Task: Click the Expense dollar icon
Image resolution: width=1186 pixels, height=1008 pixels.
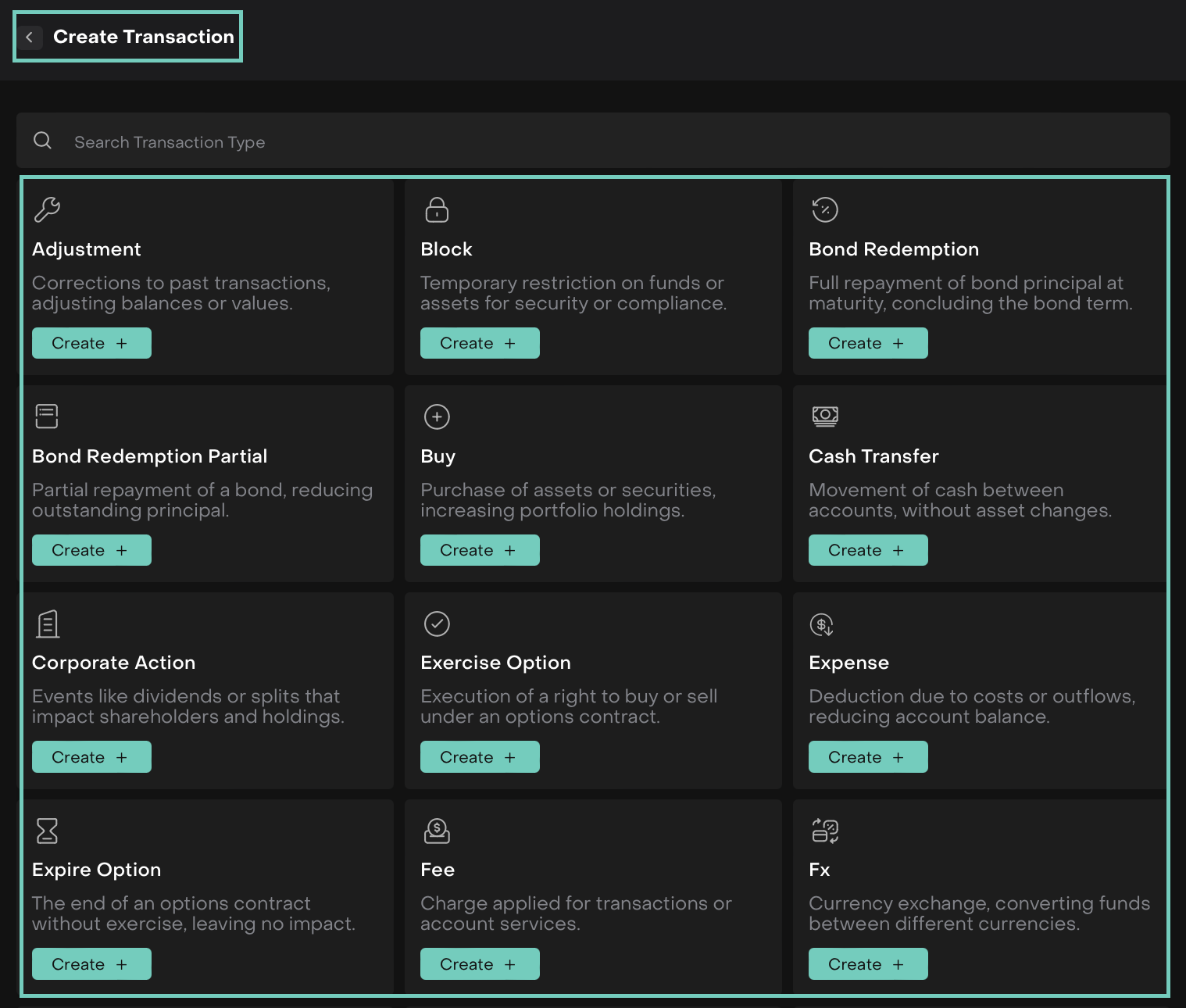Action: pos(821,624)
